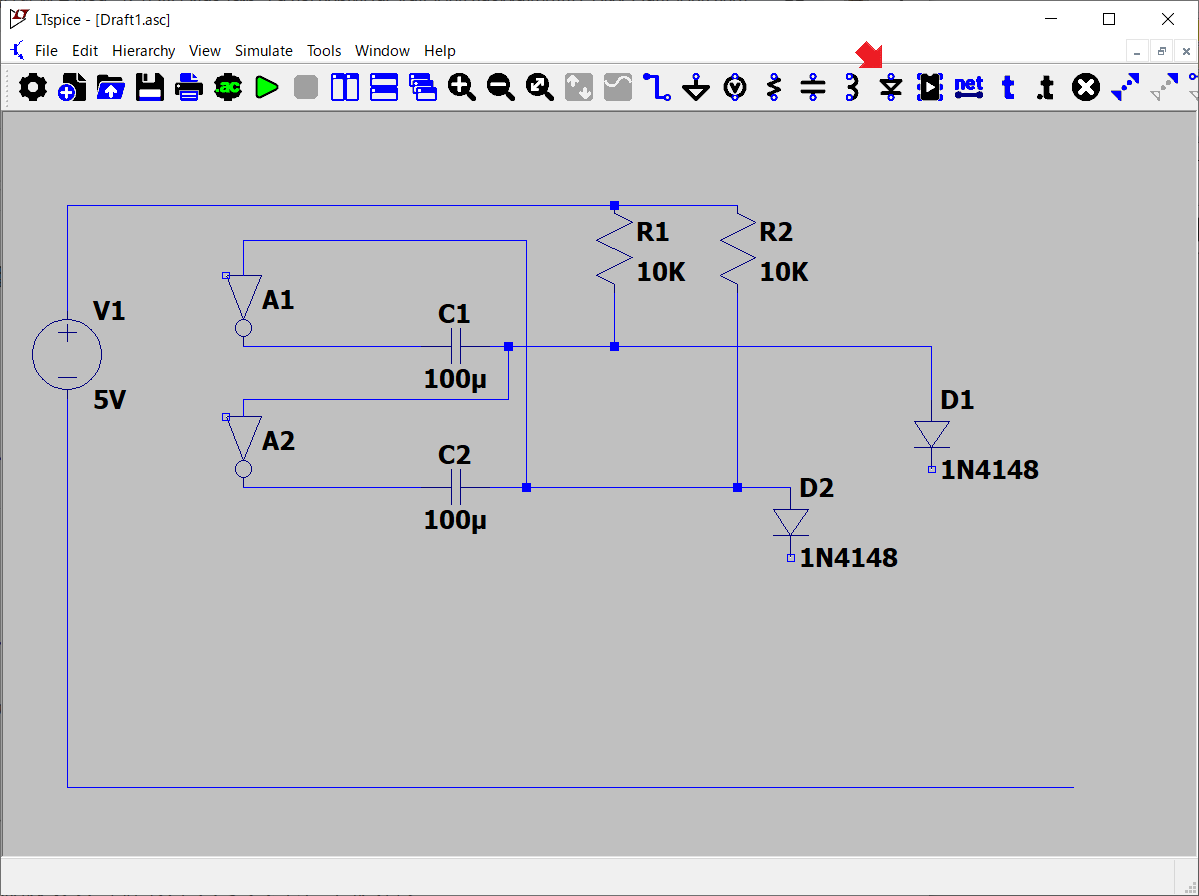Choose the Inductor toolbar icon

pos(852,88)
